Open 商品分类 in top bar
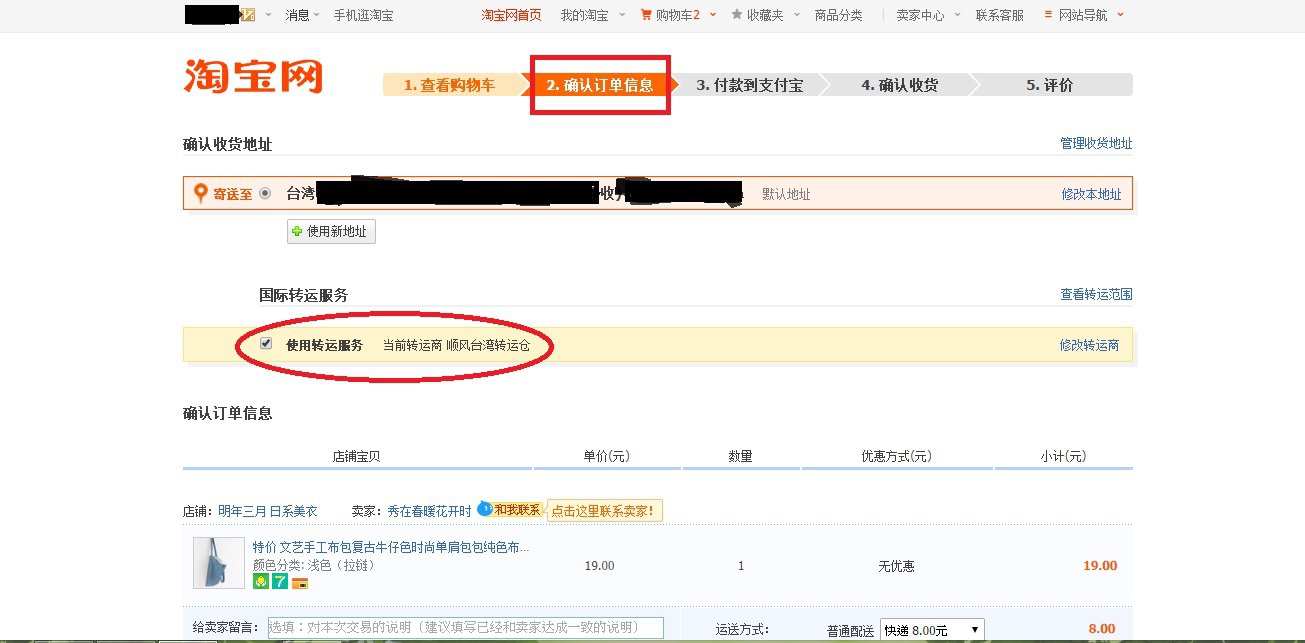Screen dimensions: 1305x643 [838, 15]
